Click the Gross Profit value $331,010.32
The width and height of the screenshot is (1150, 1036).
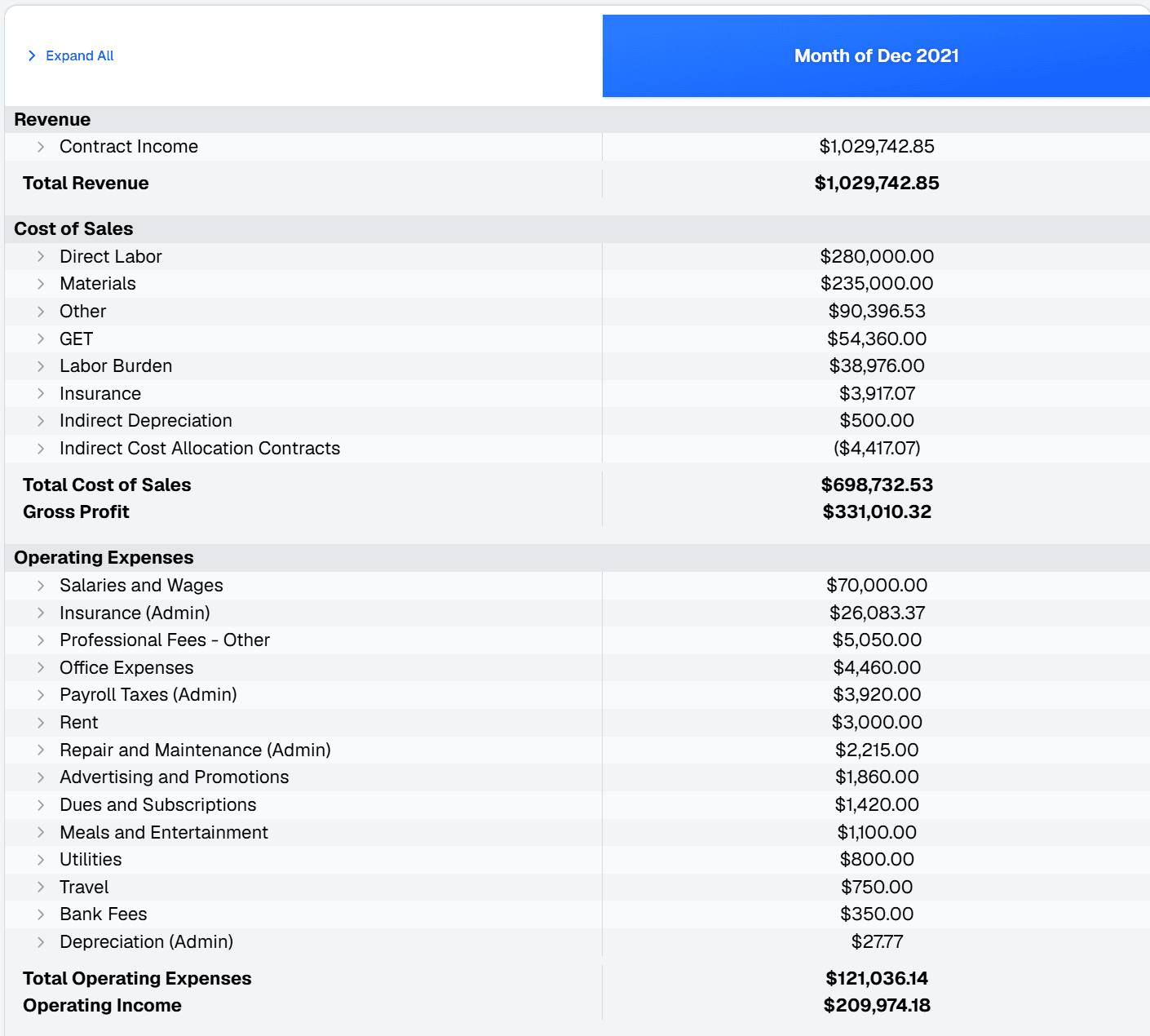[x=877, y=512]
